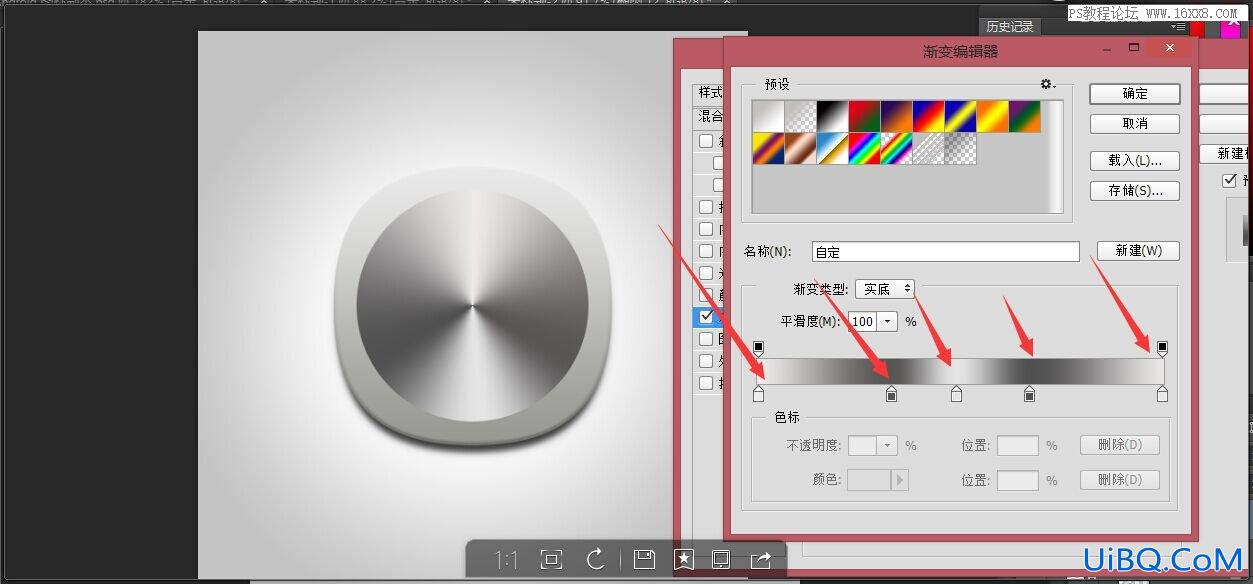Click the 存储(S)... button

1135,190
